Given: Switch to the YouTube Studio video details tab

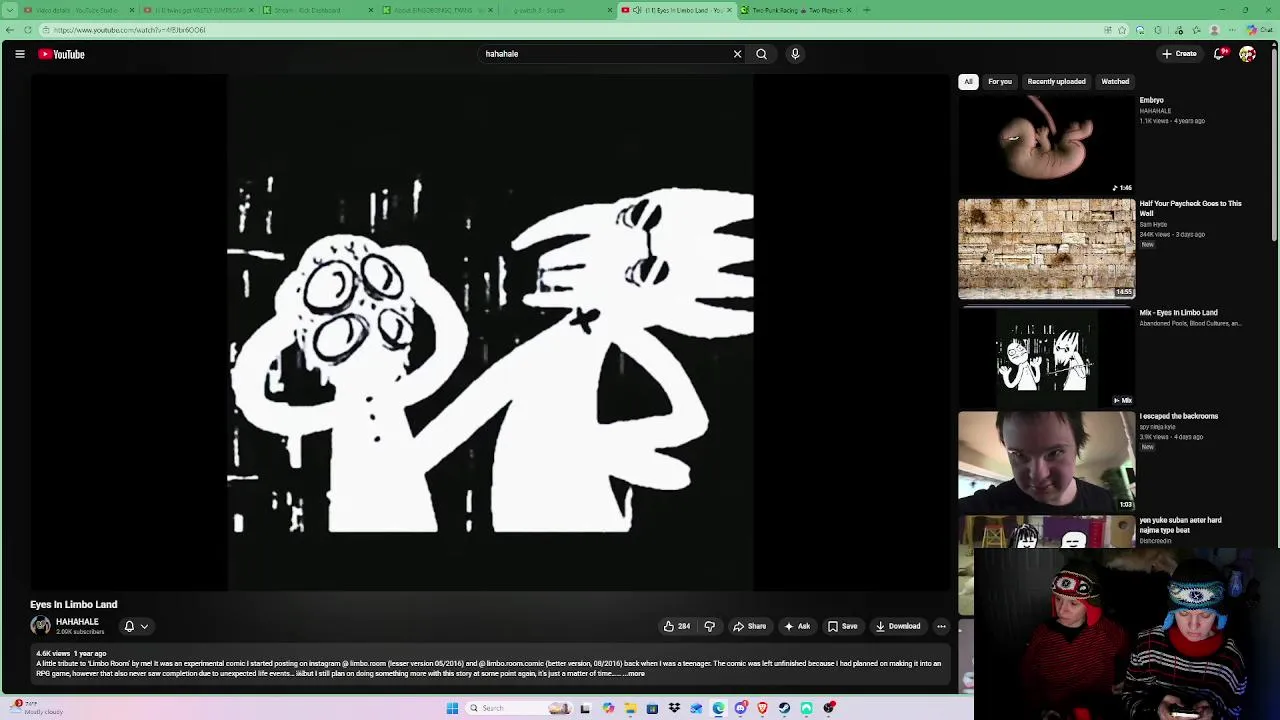Looking at the screenshot, I should point(76,10).
